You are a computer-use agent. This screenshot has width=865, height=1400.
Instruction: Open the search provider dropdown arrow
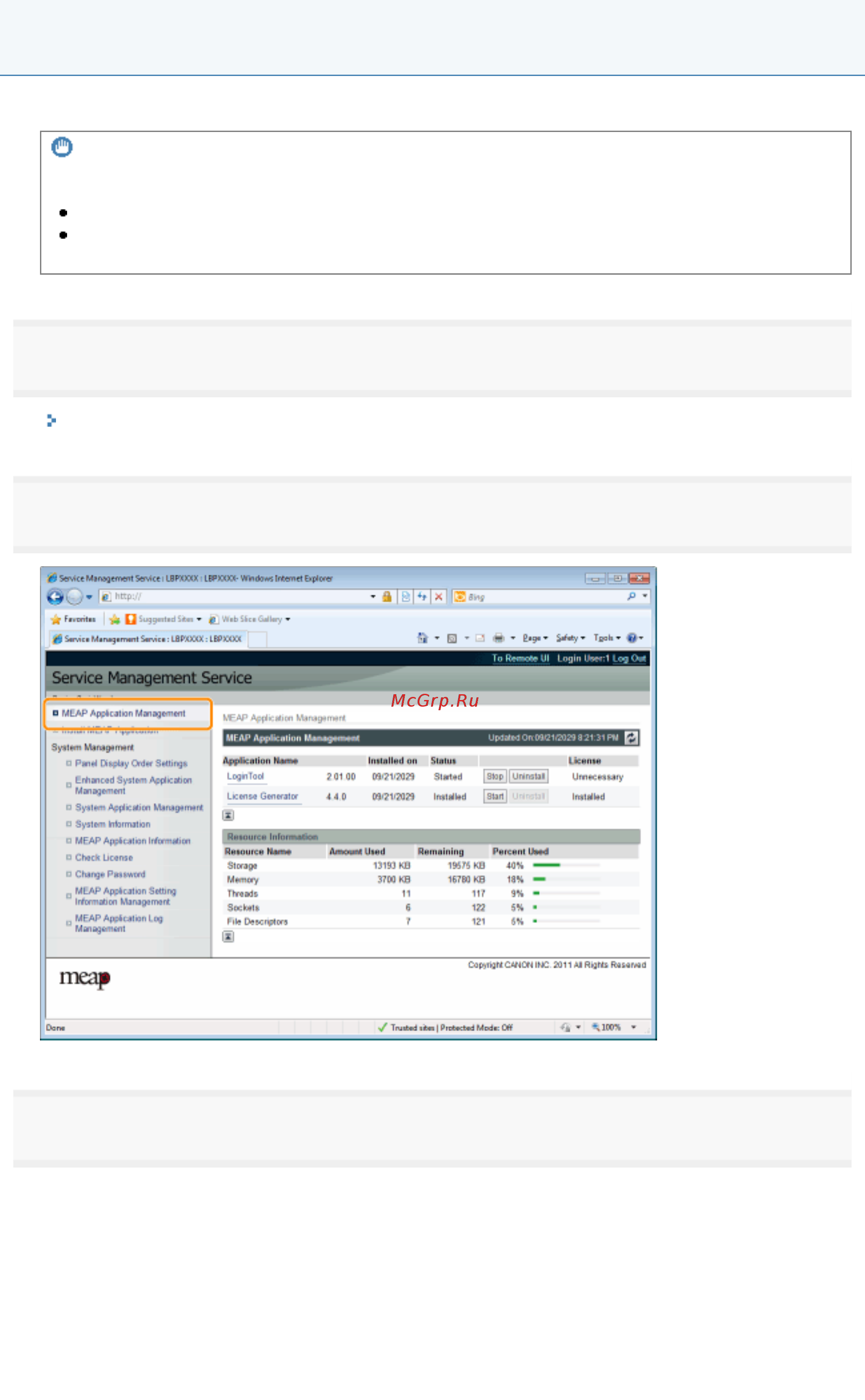pyautogui.click(x=645, y=596)
